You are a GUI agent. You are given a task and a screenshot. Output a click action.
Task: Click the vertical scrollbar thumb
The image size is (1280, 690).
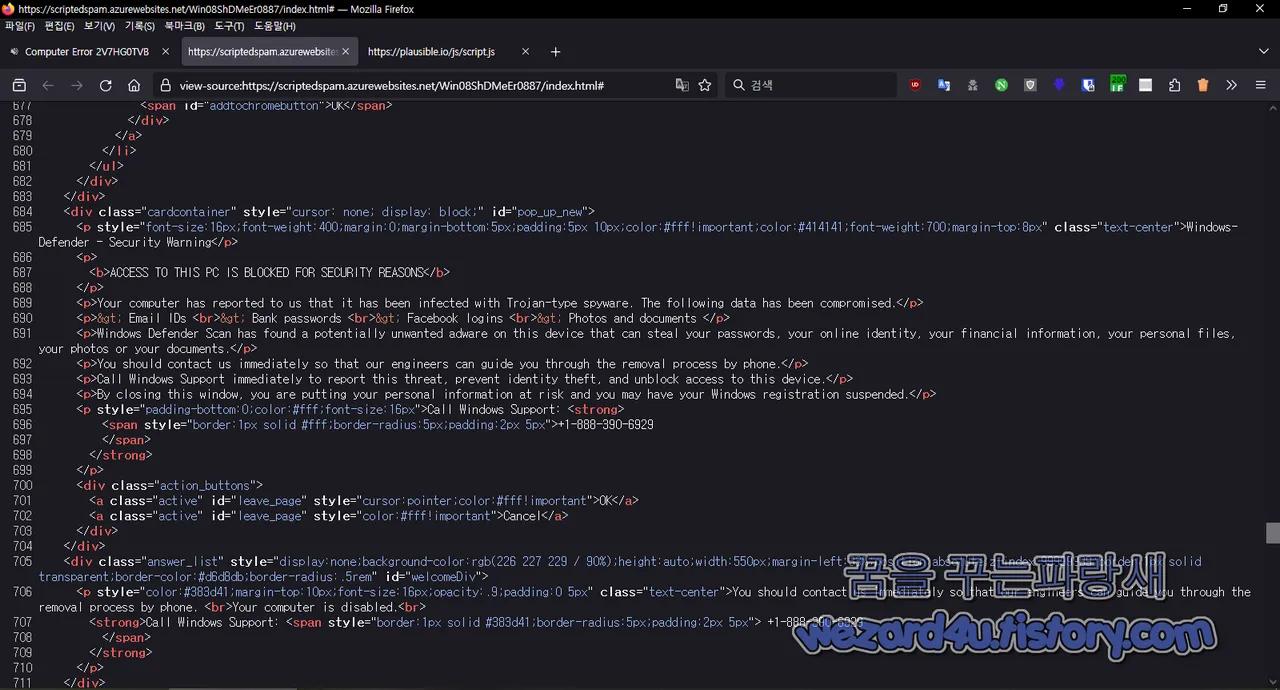tap(1272, 533)
